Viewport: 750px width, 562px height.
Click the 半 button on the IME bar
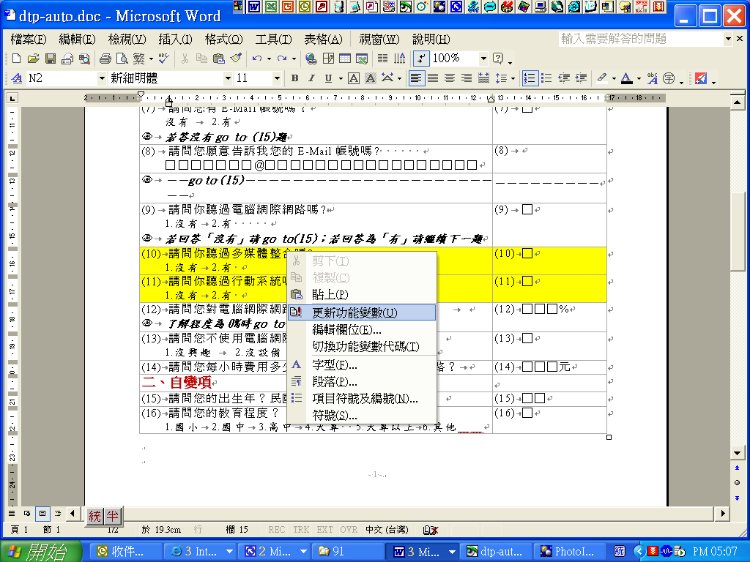click(x=112, y=516)
